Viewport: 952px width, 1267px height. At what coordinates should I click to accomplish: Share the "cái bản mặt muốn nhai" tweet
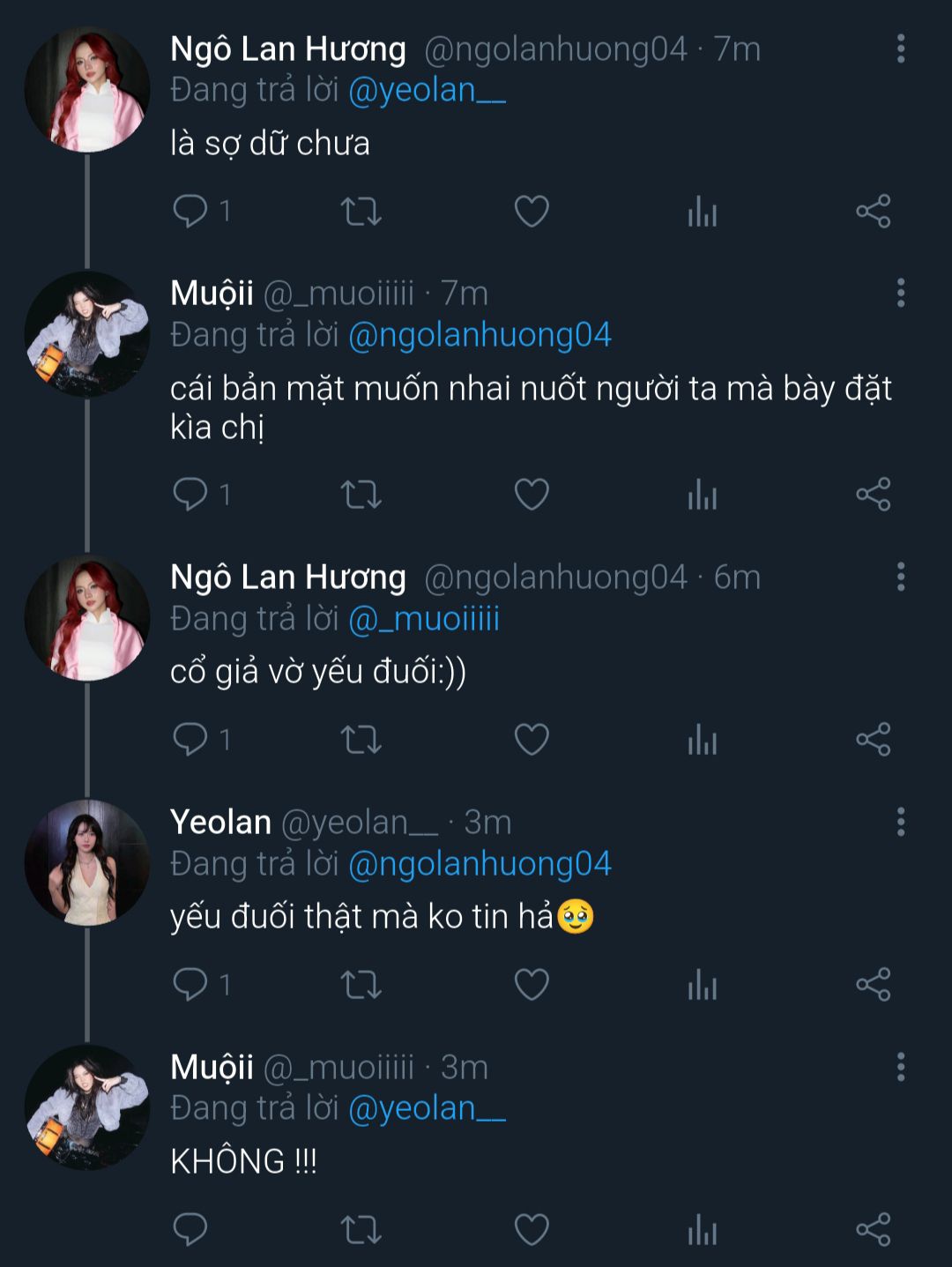(874, 494)
